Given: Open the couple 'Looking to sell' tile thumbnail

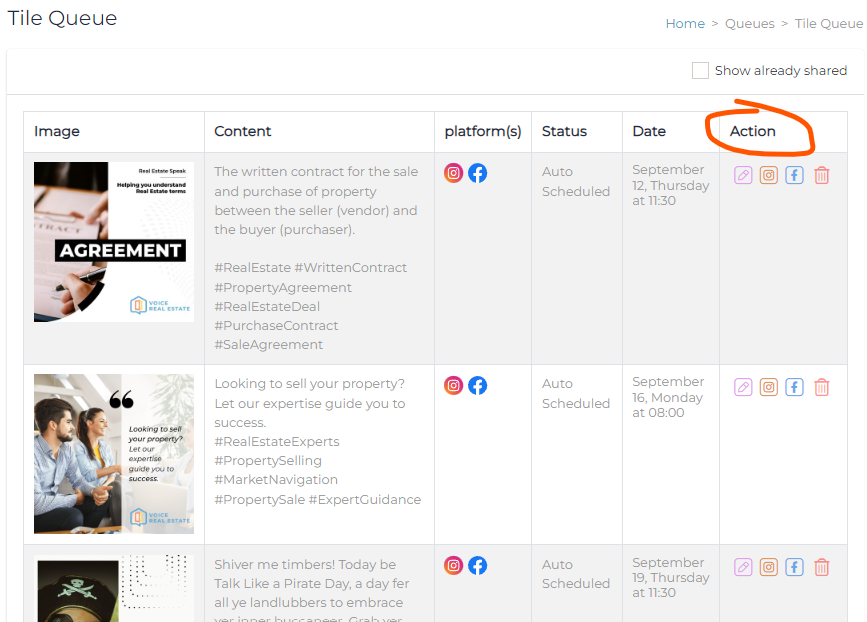Looking at the screenshot, I should coord(114,454).
